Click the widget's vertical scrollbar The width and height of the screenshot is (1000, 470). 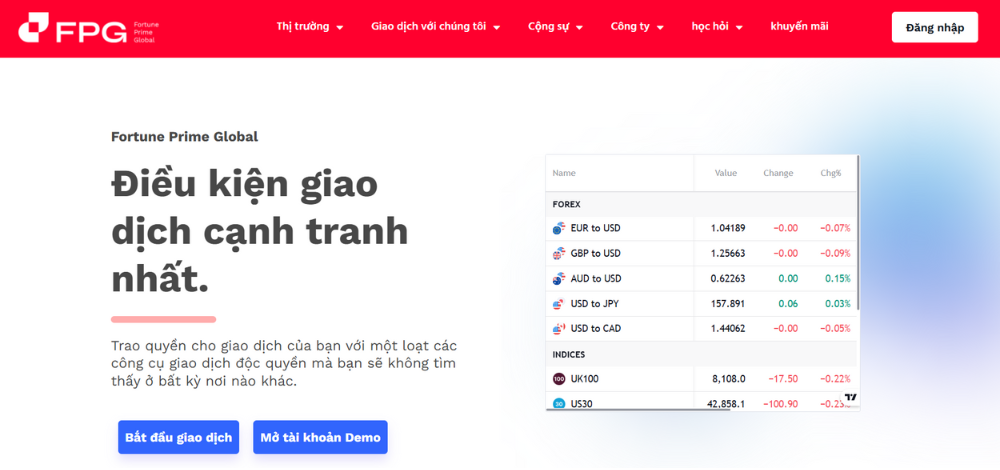pyautogui.click(x=858, y=233)
